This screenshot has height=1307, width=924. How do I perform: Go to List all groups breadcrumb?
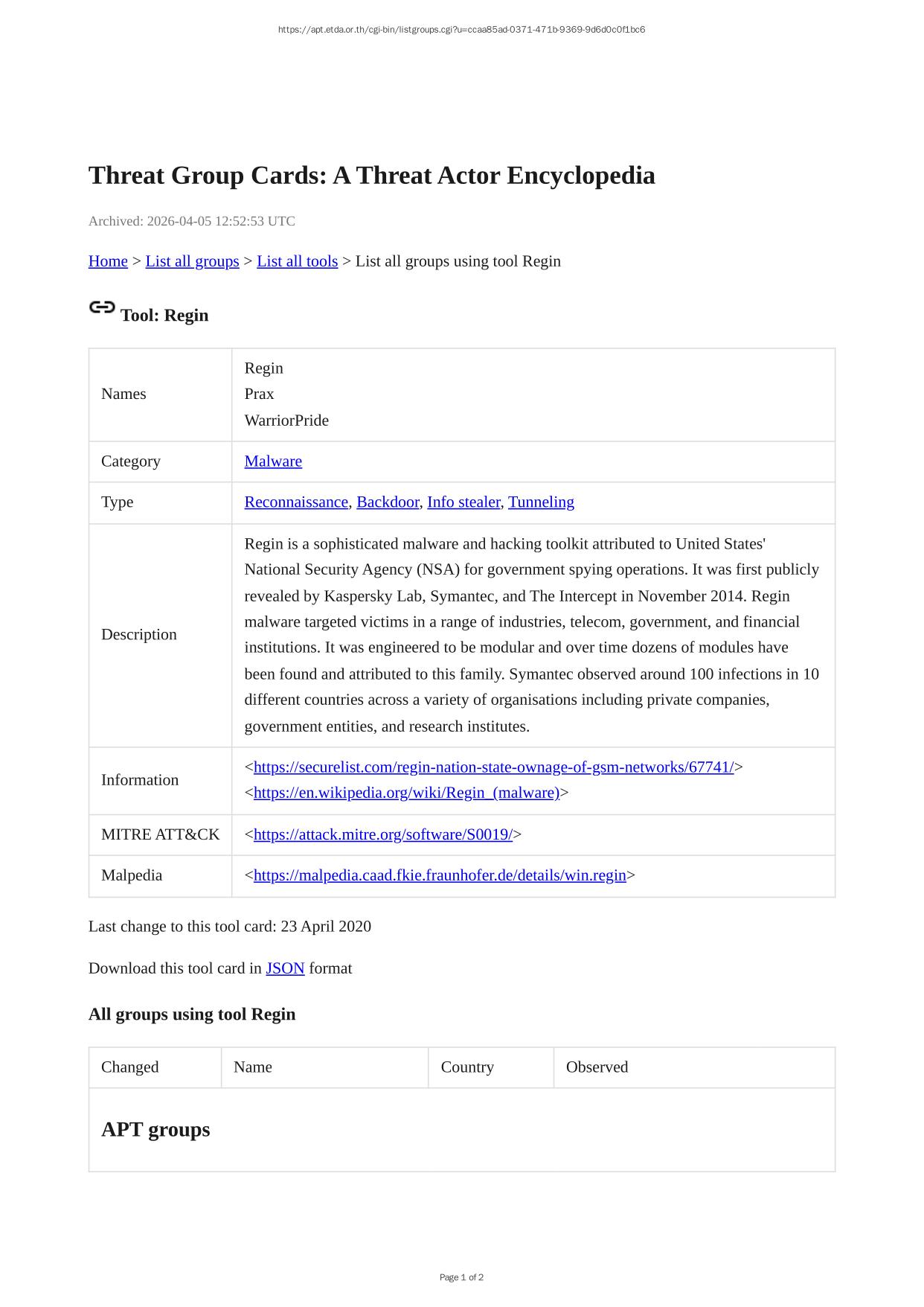coord(192,261)
